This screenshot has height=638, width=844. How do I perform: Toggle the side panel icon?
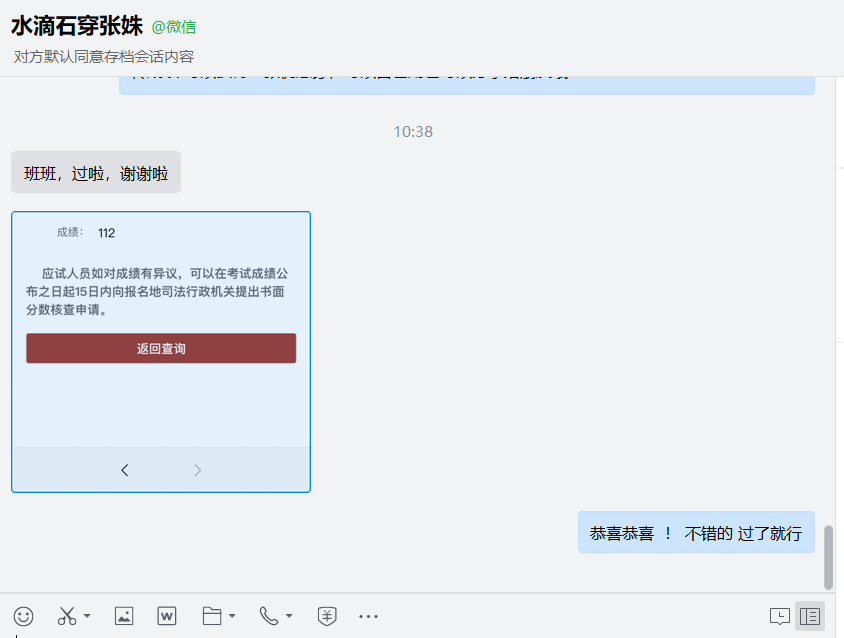tap(810, 616)
